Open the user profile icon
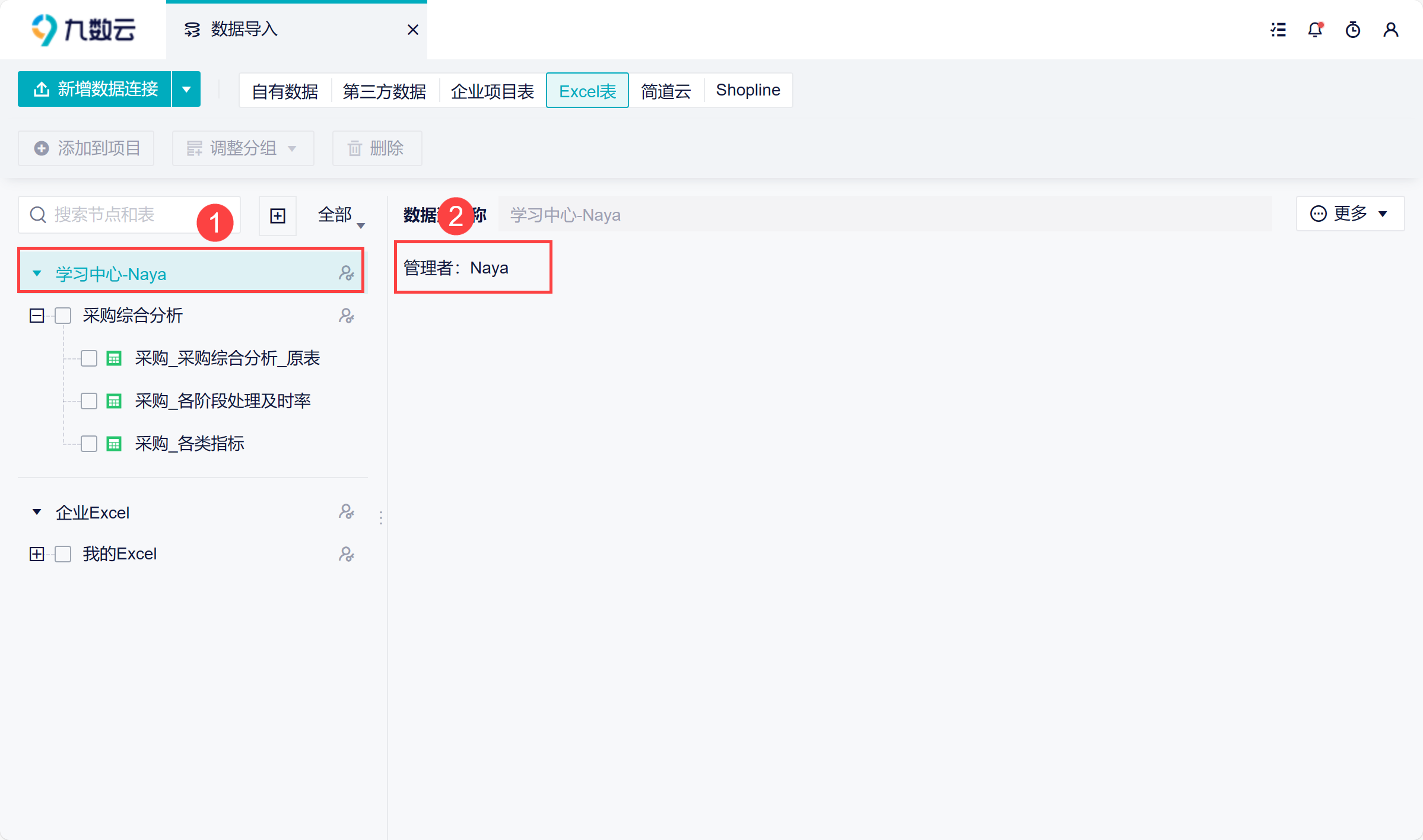The height and width of the screenshot is (840, 1423). pos(1390,30)
